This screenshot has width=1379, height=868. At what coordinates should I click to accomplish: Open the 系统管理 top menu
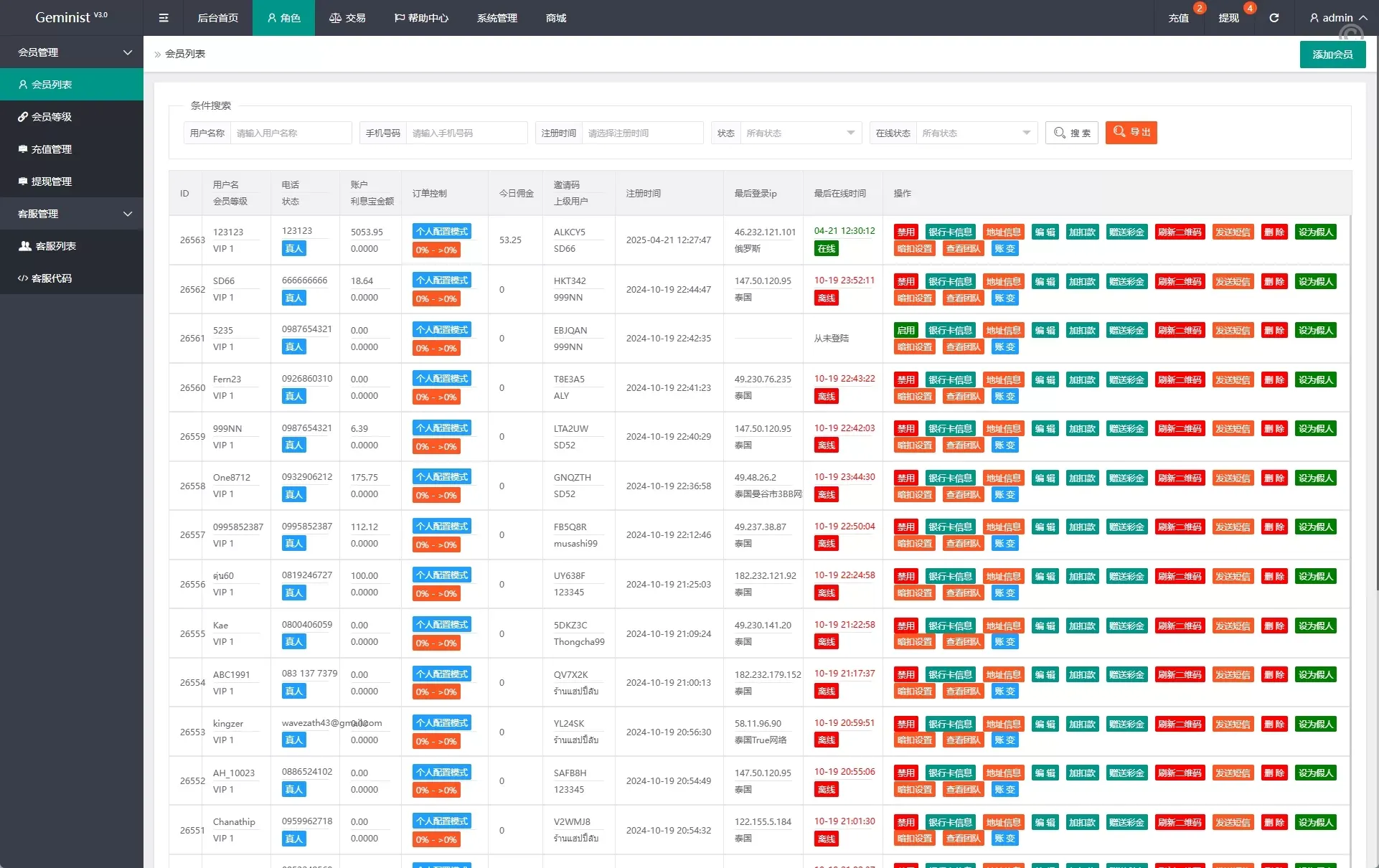496,18
